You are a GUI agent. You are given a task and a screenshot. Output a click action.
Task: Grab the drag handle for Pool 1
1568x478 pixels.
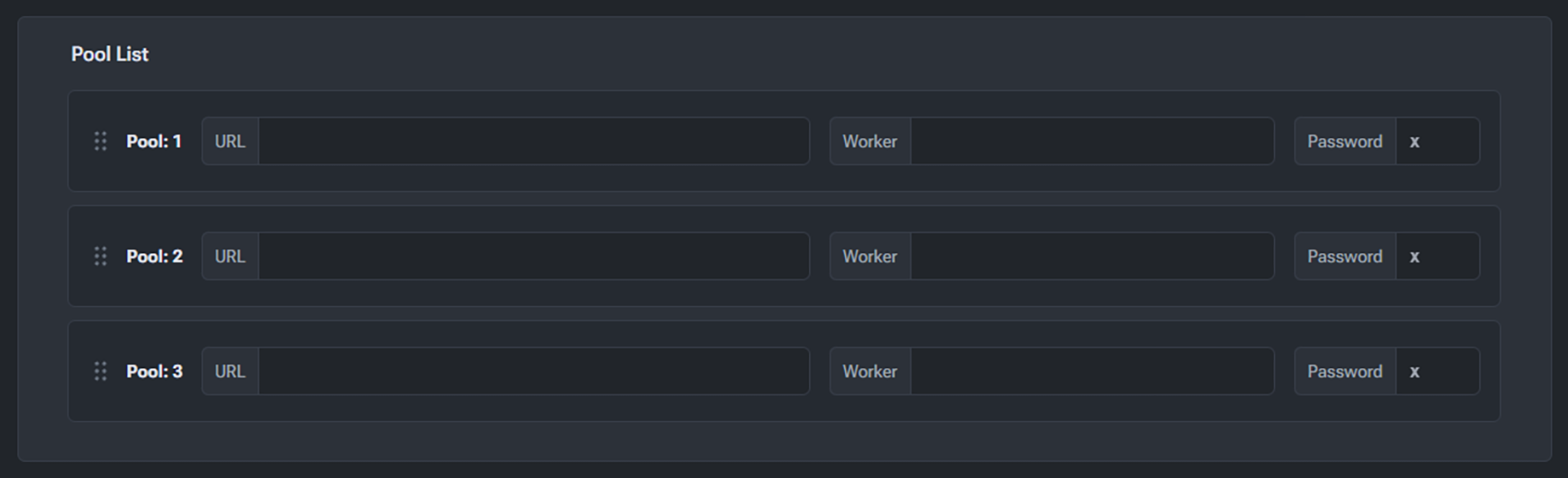[x=101, y=141]
